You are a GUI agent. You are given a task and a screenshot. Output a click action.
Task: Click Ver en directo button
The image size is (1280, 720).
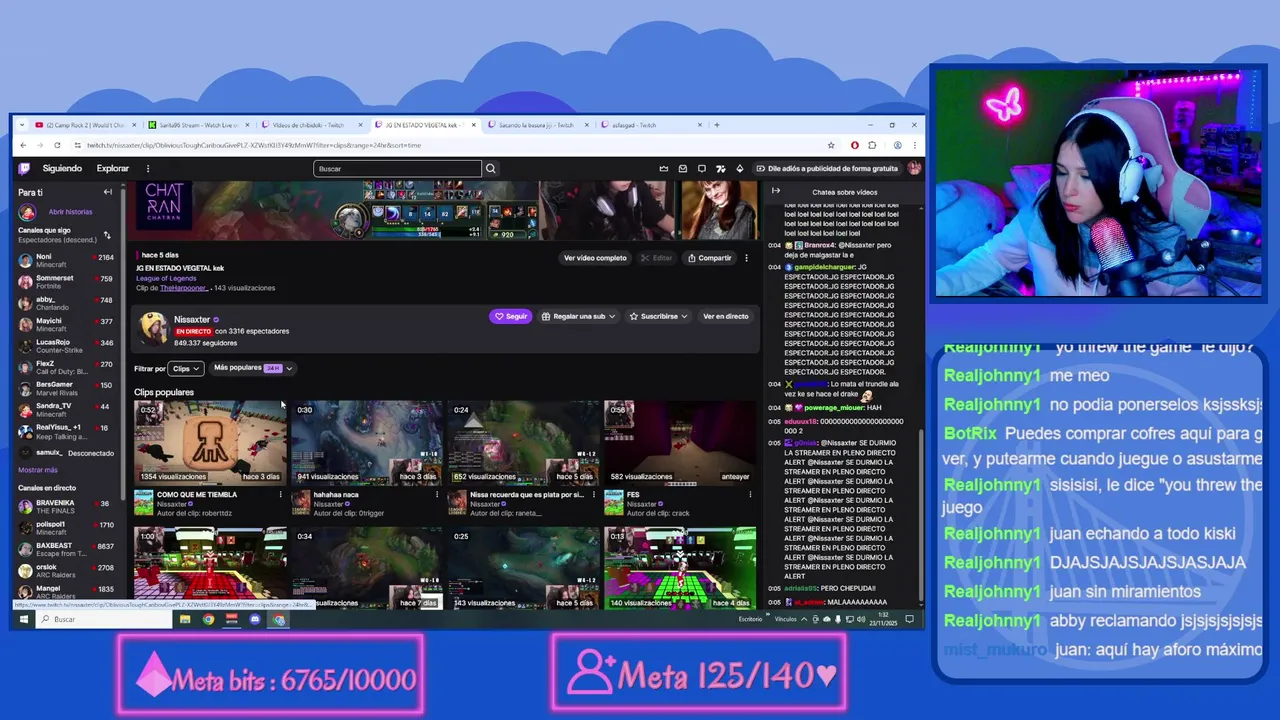[x=725, y=316]
